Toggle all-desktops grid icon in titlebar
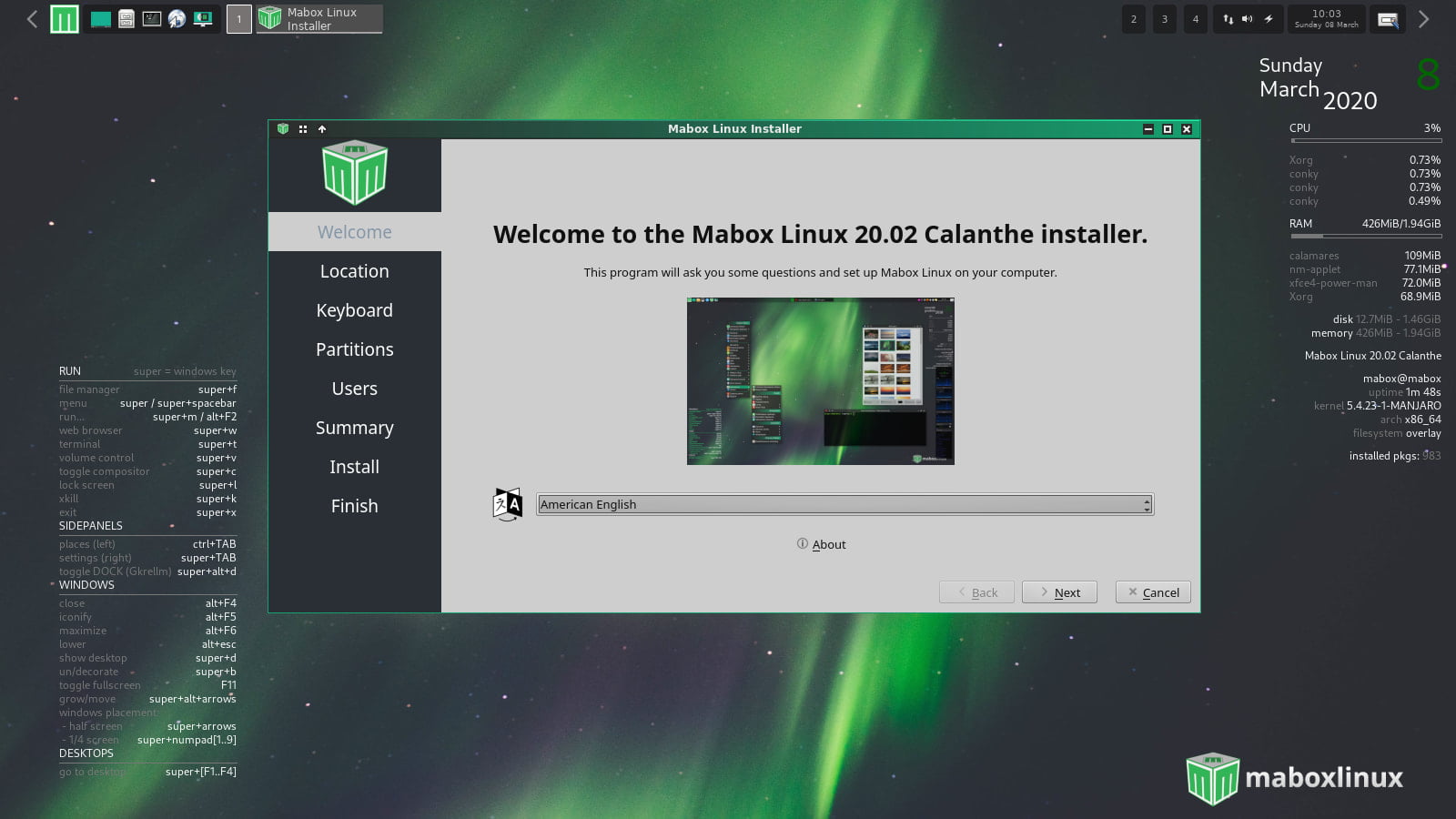1456x819 pixels. coord(303,129)
